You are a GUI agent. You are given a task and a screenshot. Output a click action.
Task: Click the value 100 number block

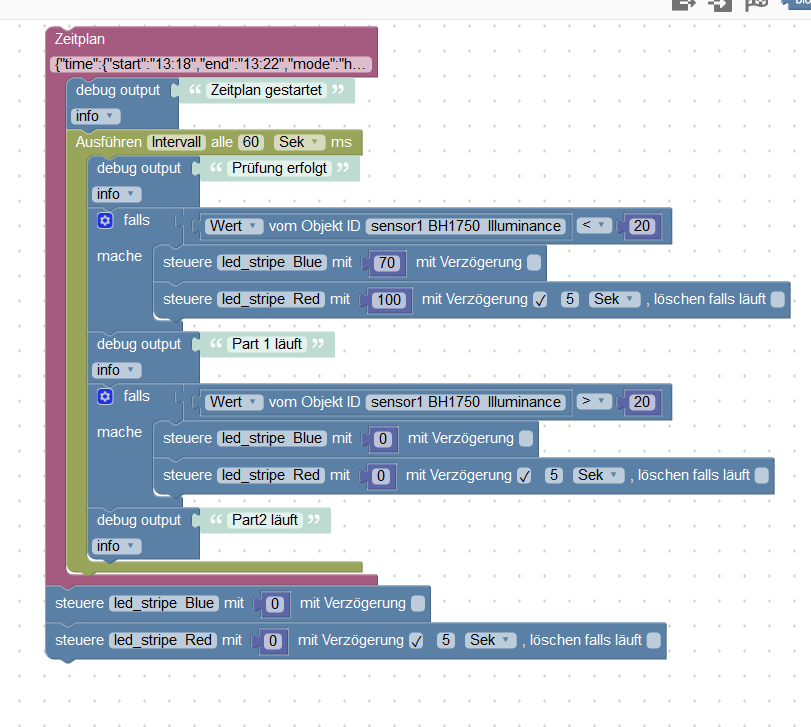tap(389, 300)
